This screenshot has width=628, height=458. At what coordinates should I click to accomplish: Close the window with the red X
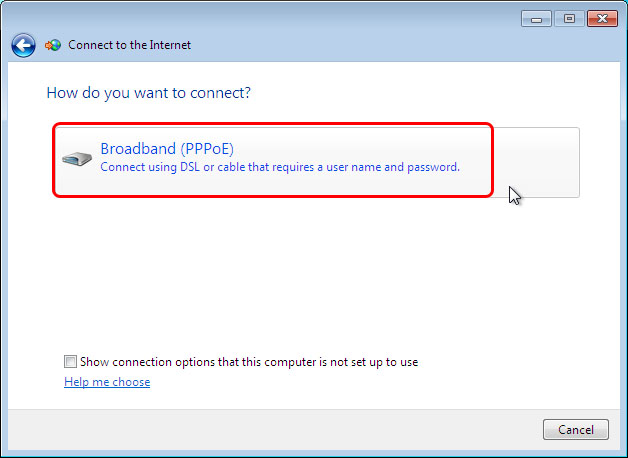coord(602,19)
